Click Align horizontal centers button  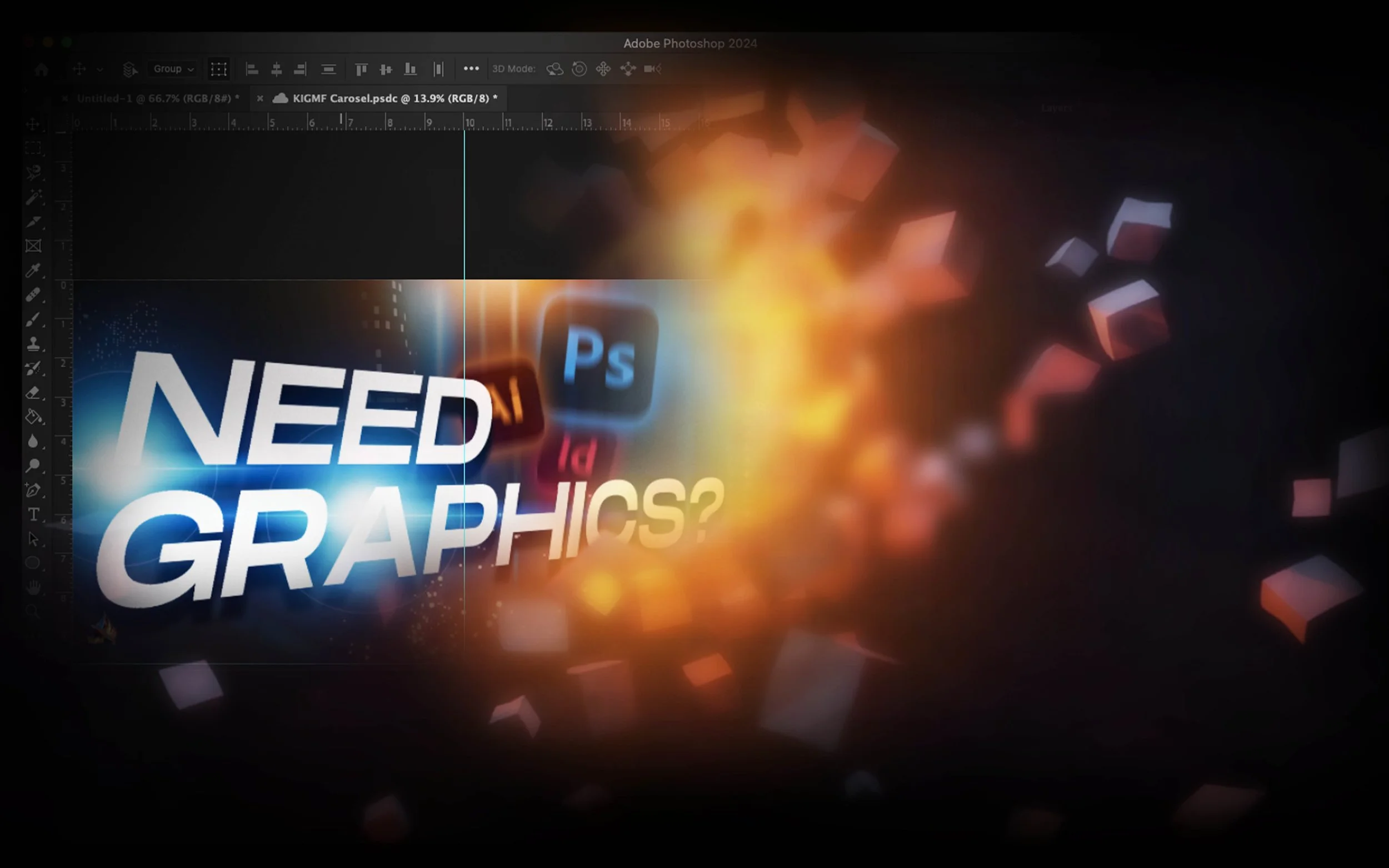pyautogui.click(x=276, y=69)
